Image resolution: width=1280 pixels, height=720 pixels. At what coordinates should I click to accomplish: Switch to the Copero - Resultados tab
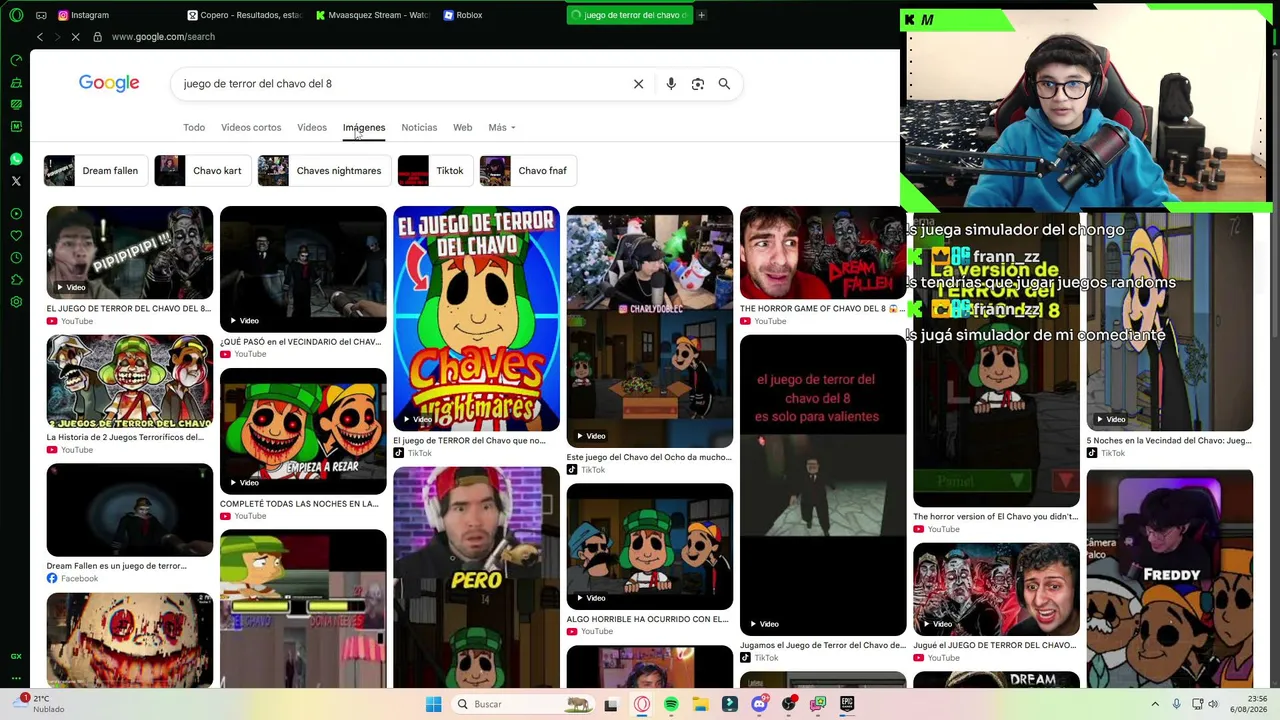click(244, 15)
